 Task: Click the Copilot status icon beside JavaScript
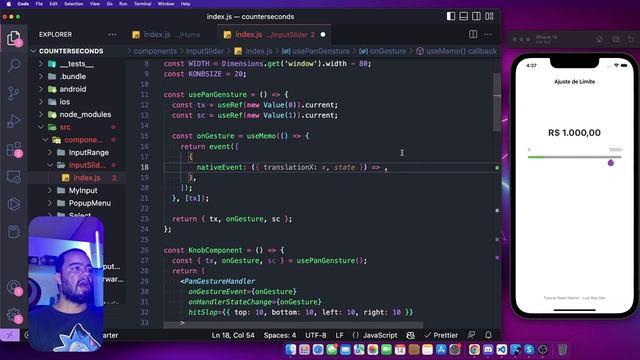click(x=411, y=335)
